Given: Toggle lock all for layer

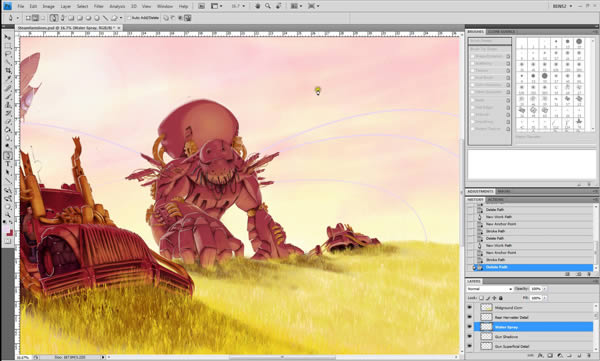Looking at the screenshot, I should click(501, 298).
